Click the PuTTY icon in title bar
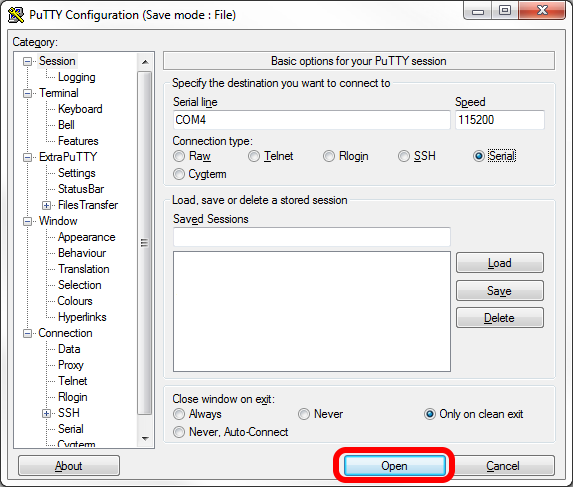Screen dimensions: 573x487 tap(16, 15)
